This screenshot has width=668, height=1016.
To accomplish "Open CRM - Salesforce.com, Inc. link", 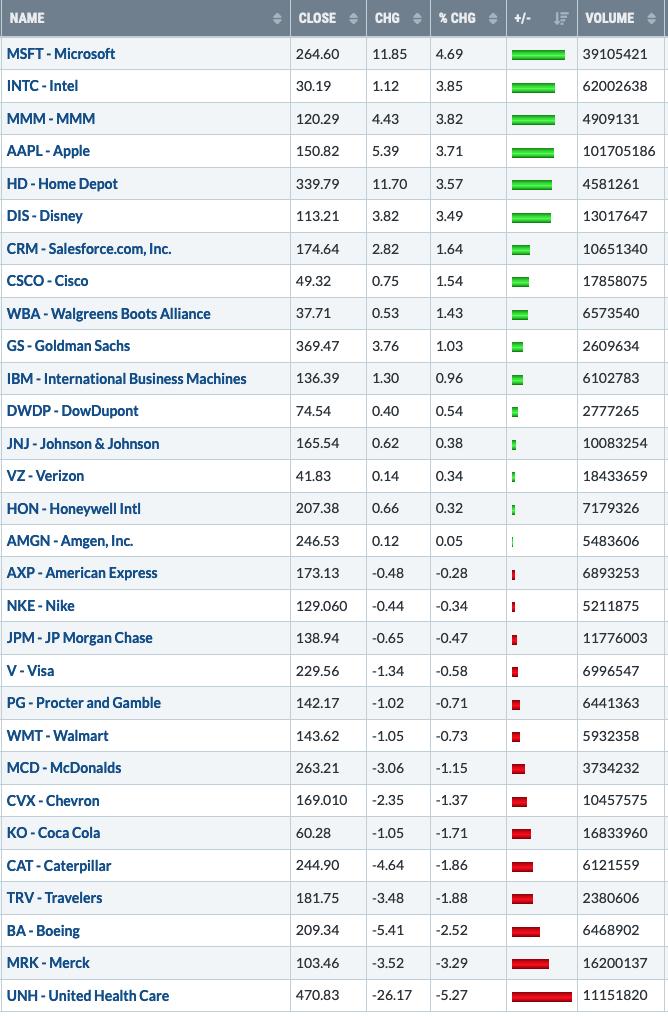I will [x=89, y=249].
